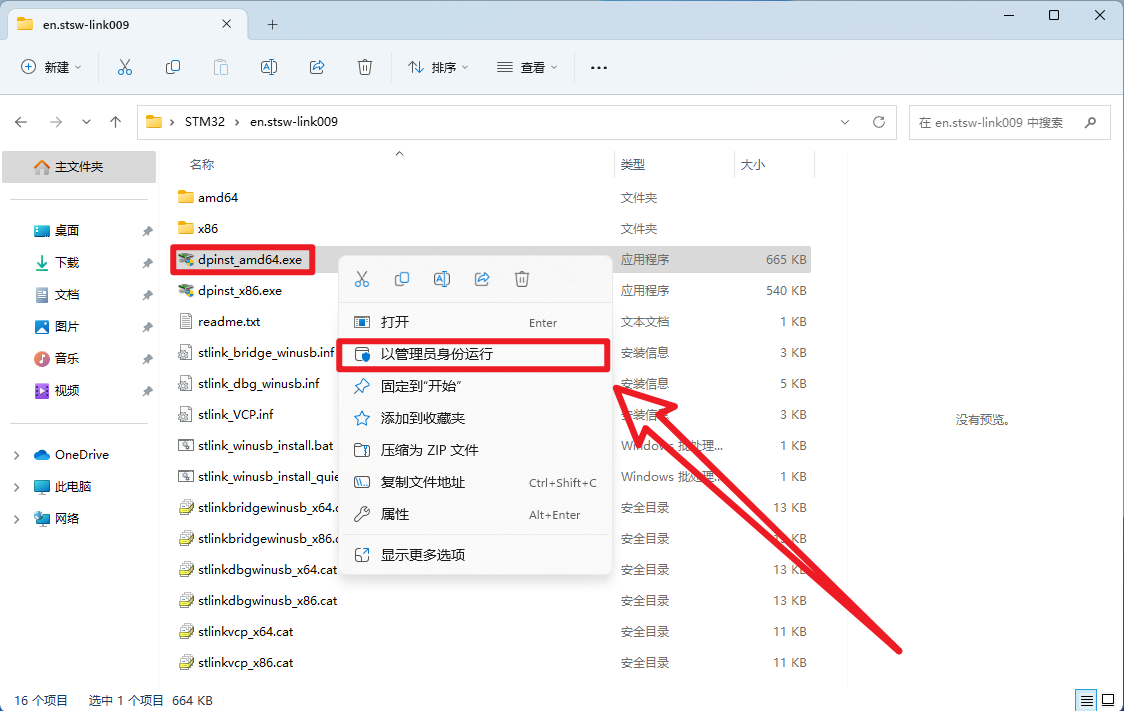Click the Rename icon in the top toolbar

point(269,67)
